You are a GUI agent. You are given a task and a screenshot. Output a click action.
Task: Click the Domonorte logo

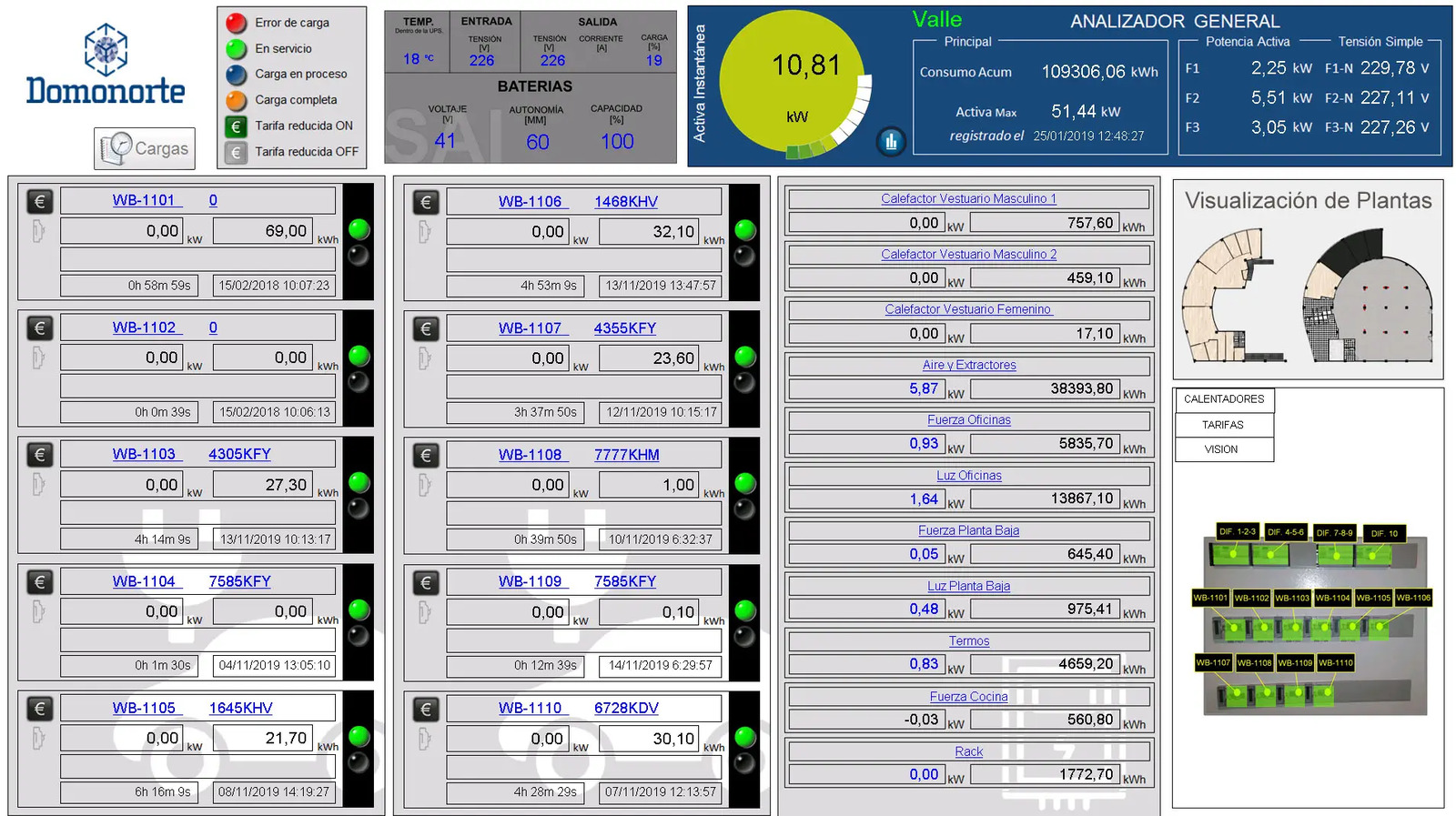coord(106,65)
